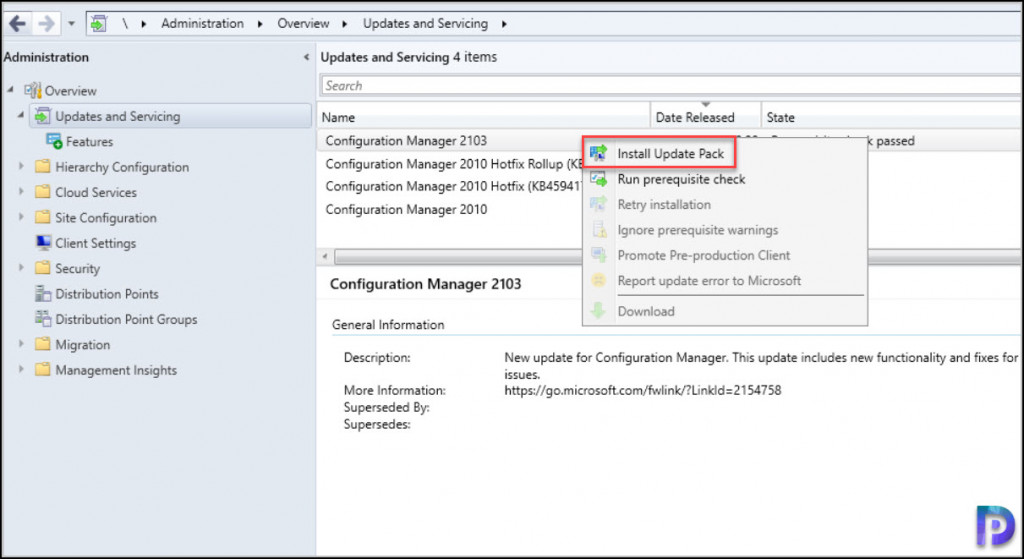This screenshot has width=1024, height=559.
Task: Click the Back navigation arrow
Action: (17, 24)
